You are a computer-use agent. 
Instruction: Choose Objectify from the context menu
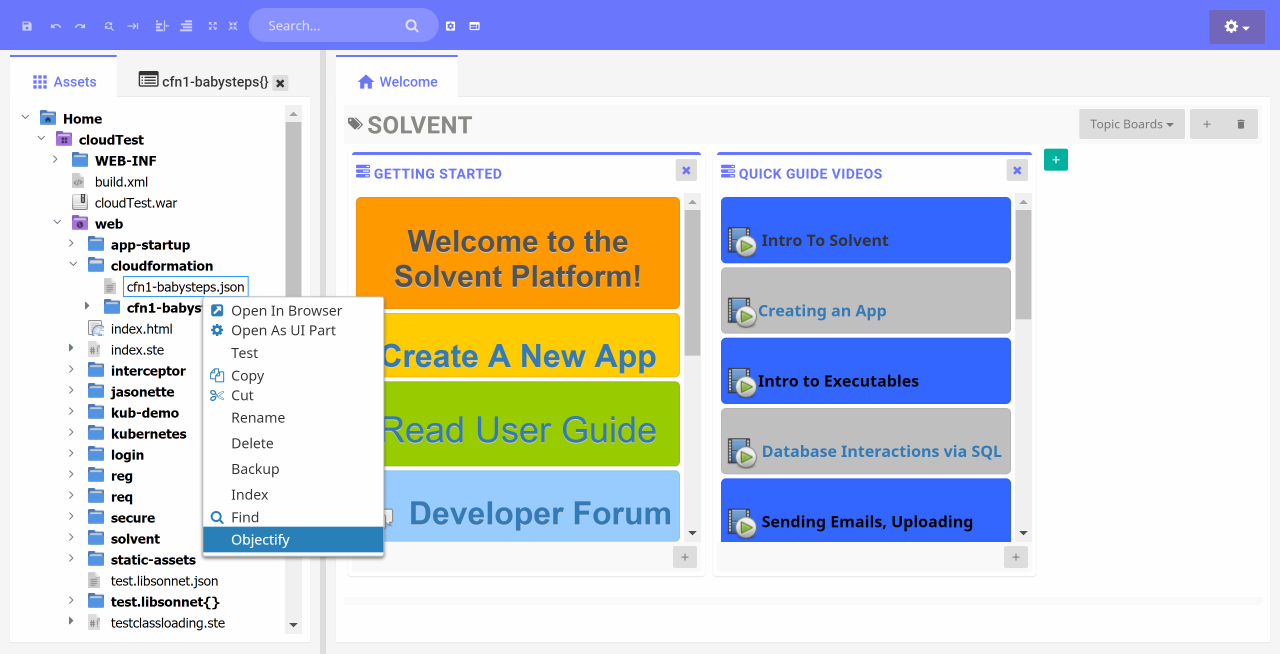pos(260,540)
